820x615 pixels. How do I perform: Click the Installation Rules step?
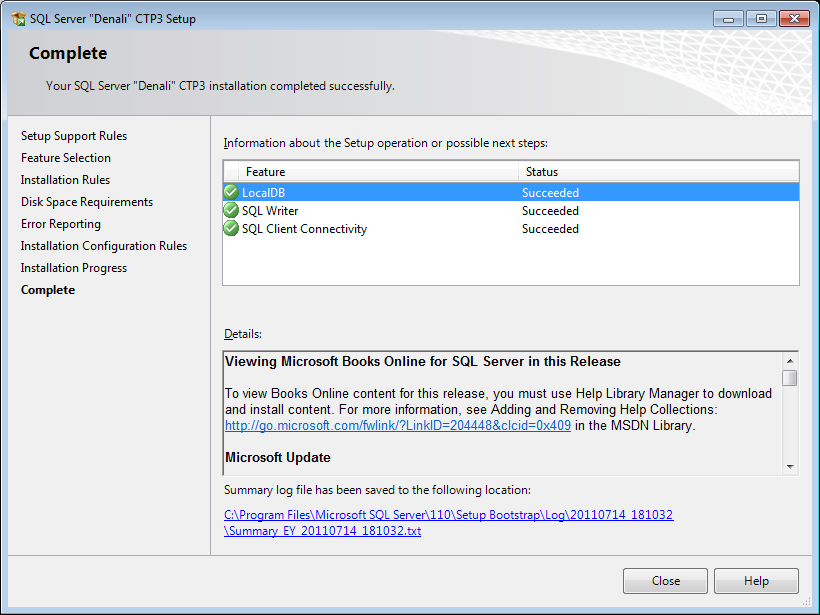point(65,180)
